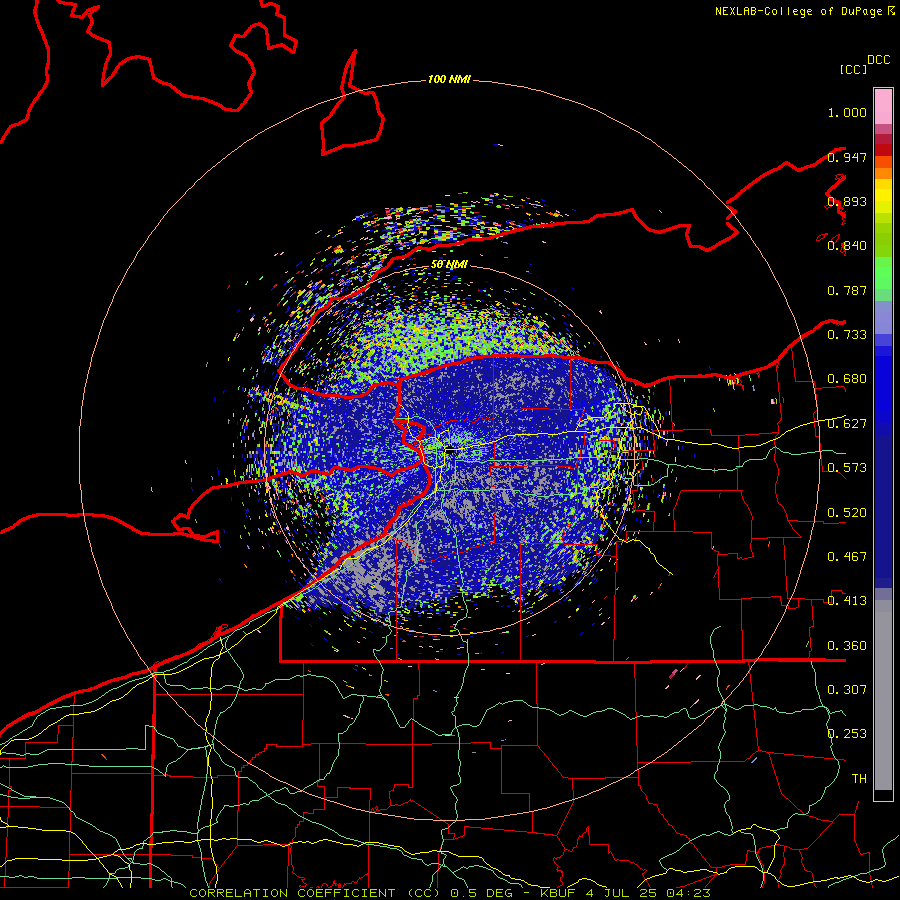
Task: Click the 0.627 color scale value
Action: click(847, 424)
